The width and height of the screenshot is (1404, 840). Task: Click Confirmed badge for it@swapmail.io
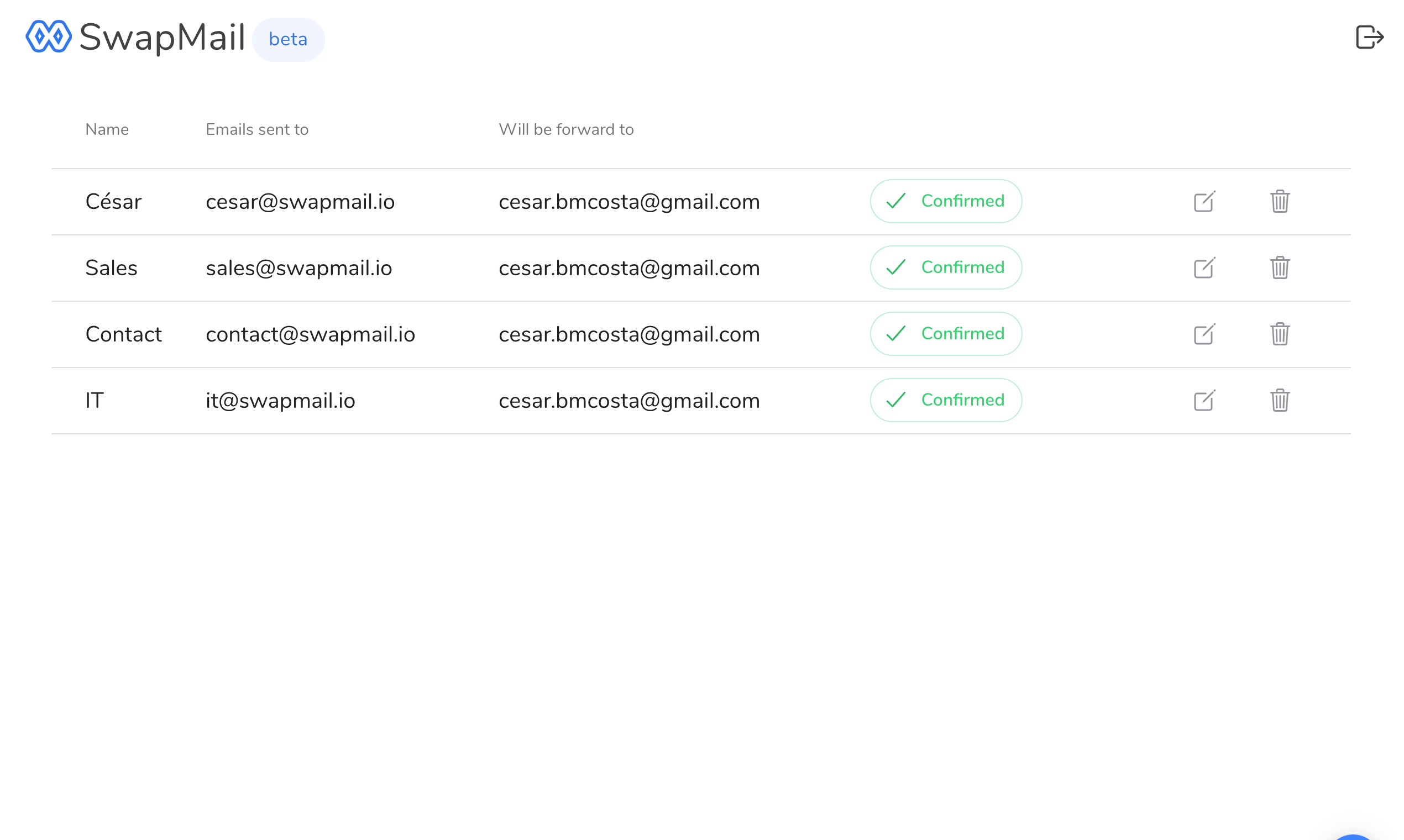pos(945,400)
